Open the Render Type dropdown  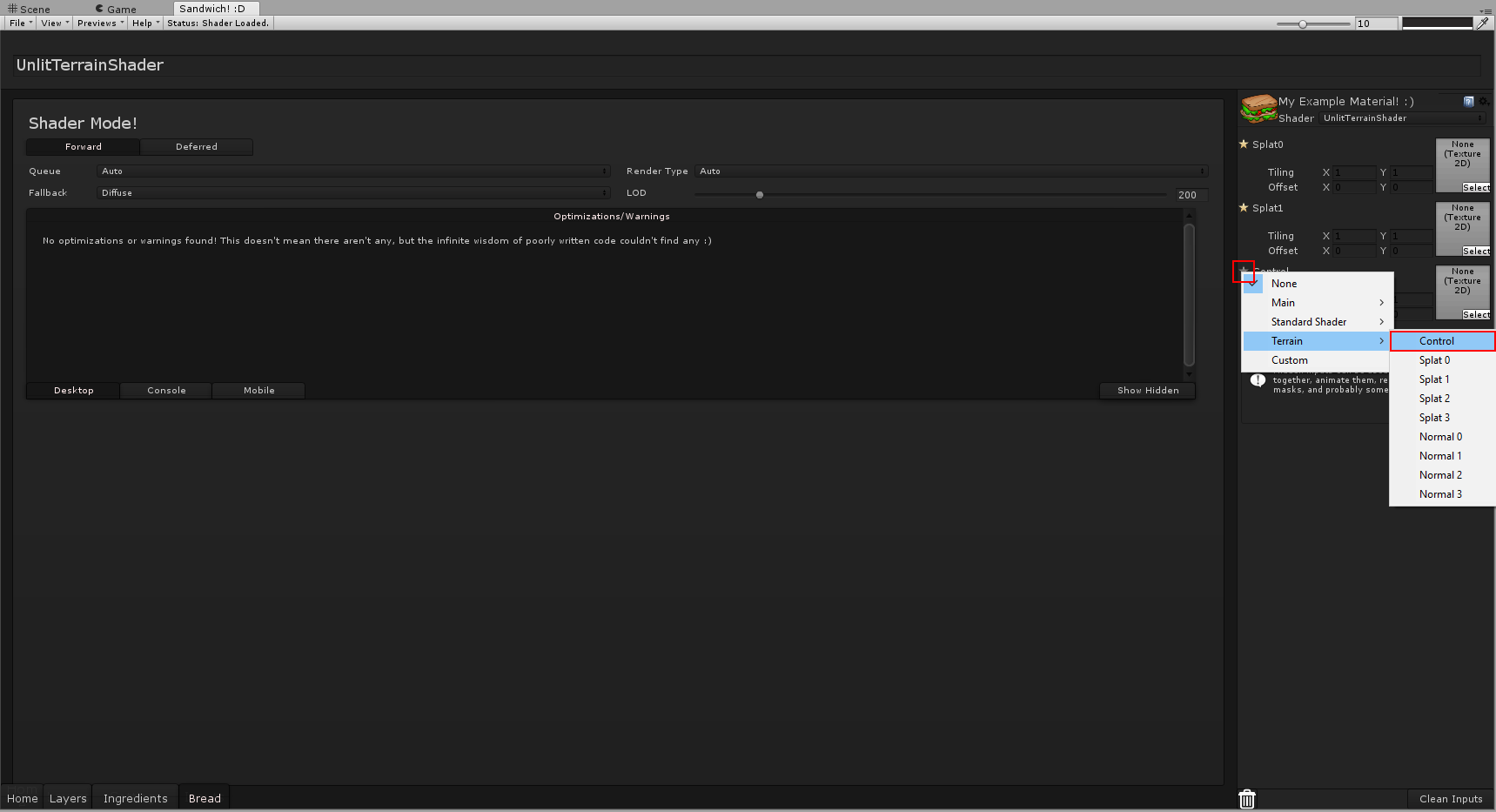coord(952,171)
